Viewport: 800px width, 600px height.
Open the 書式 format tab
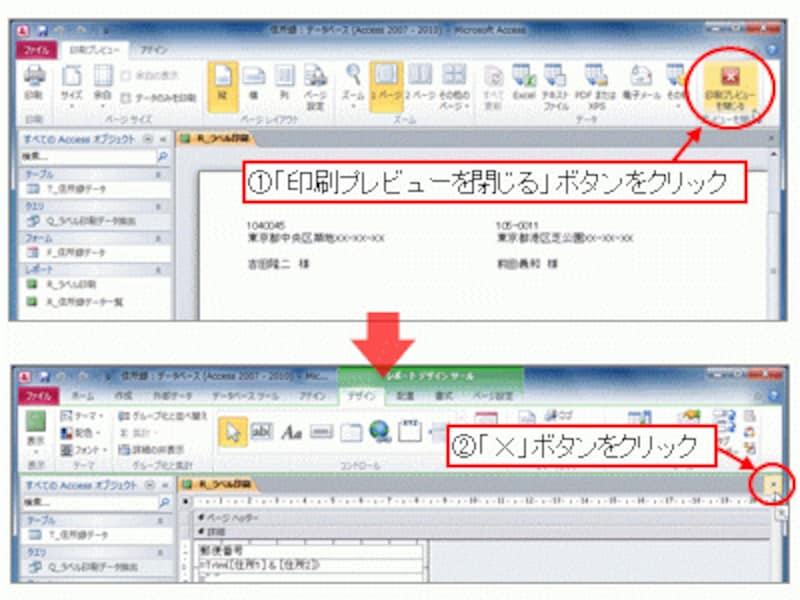(444, 396)
